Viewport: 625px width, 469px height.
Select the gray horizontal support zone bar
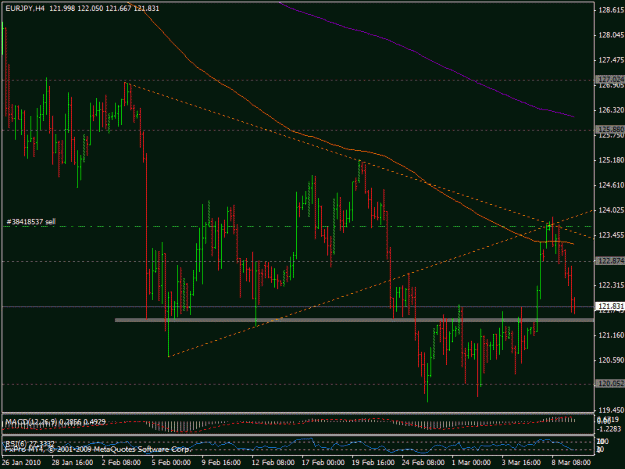tap(354, 320)
